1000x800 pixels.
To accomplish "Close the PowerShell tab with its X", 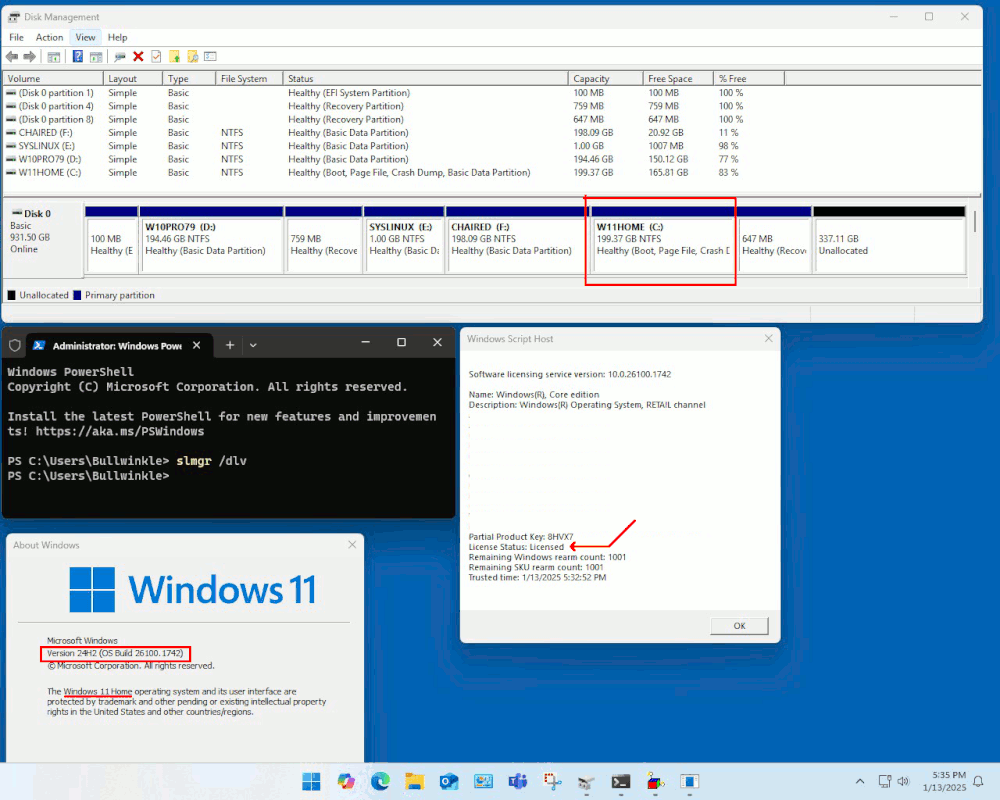I will (x=196, y=345).
